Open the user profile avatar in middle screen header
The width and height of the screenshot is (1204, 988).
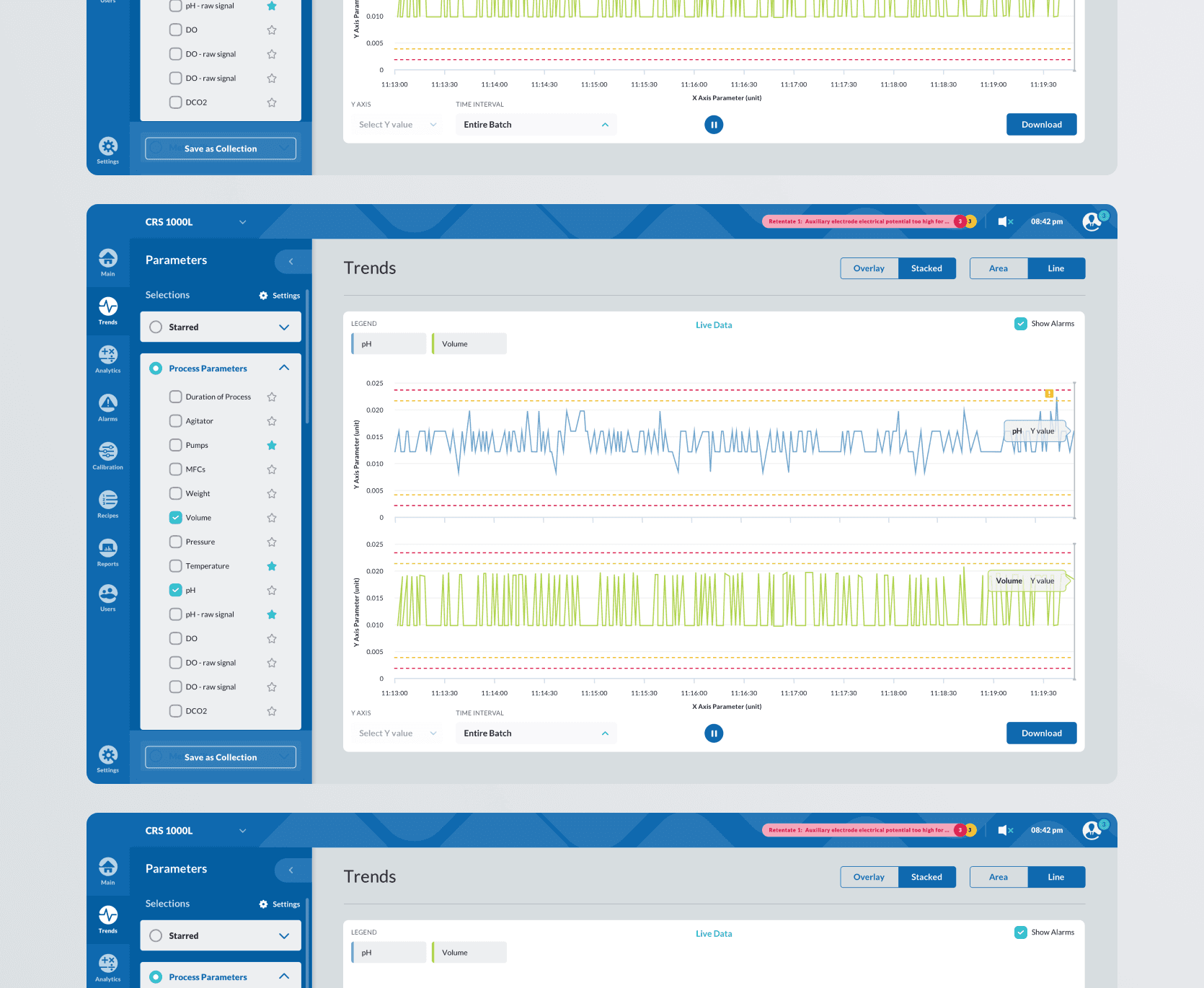1092,221
